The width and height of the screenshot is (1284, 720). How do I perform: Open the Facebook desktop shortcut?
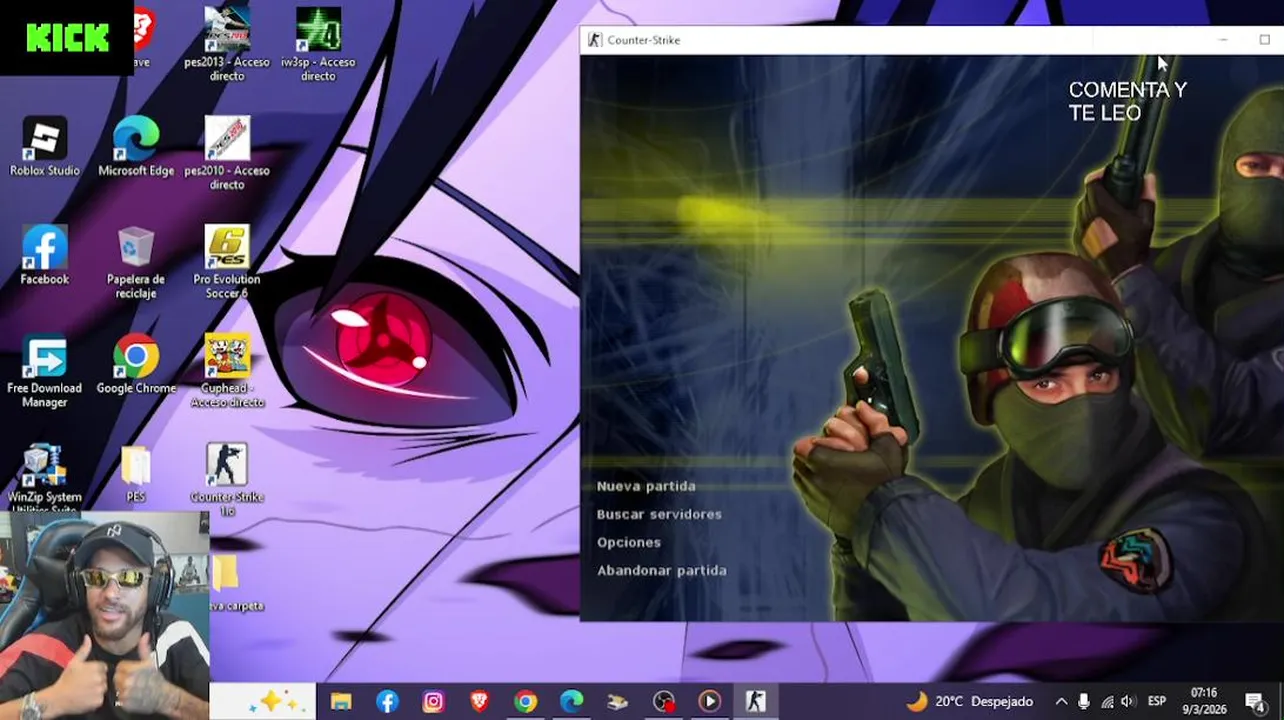click(45, 255)
